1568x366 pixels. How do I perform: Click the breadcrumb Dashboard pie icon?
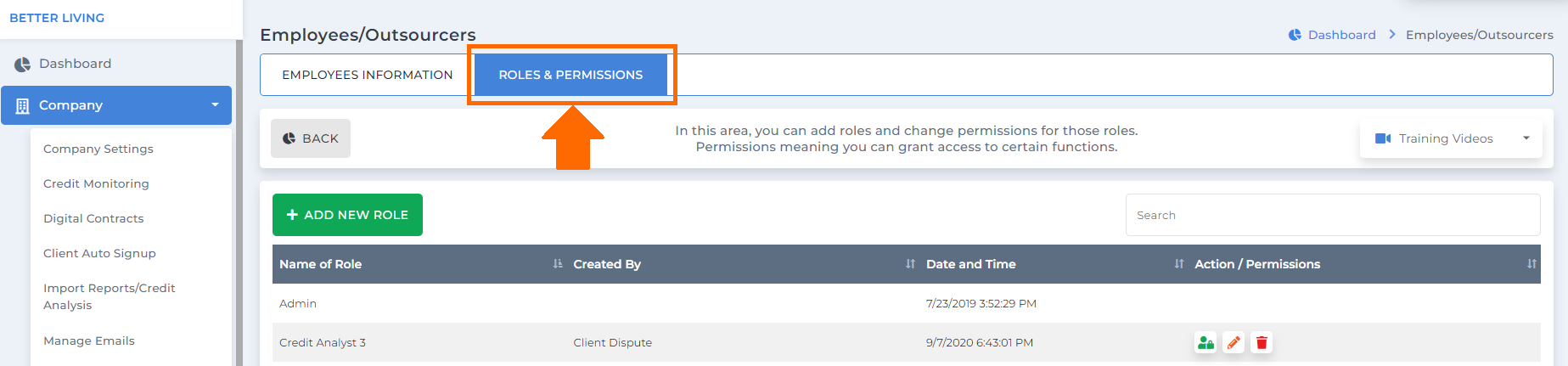(1295, 35)
